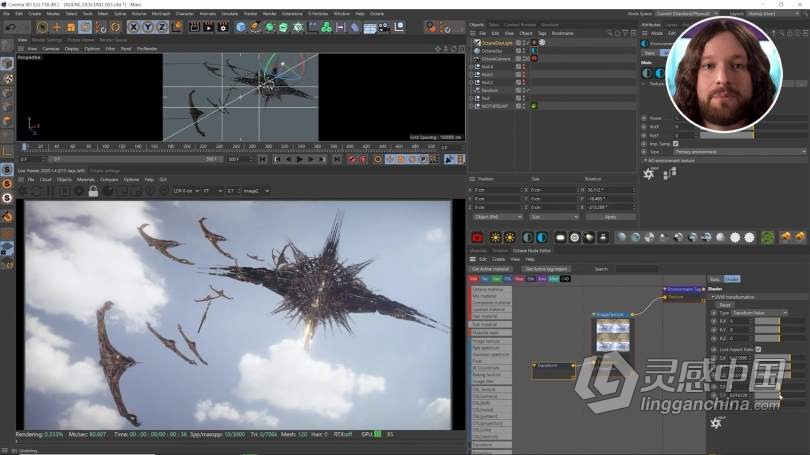Click the timeline playhead at frame 0
The image size is (810, 455).
tap(24, 147)
